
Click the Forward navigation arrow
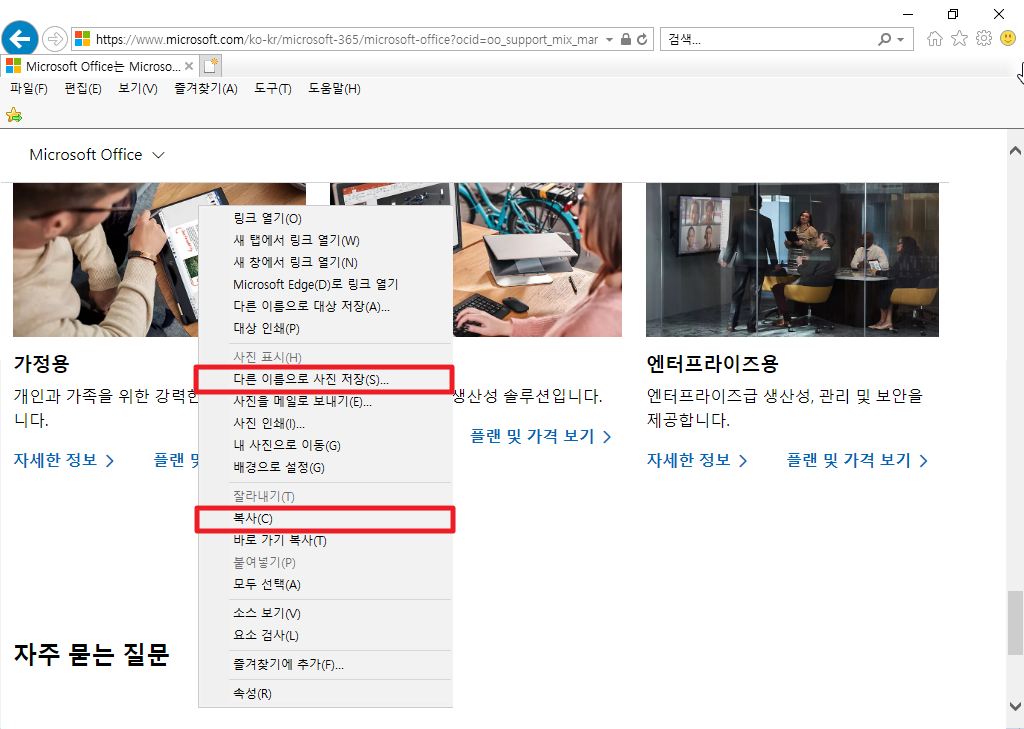click(55, 39)
